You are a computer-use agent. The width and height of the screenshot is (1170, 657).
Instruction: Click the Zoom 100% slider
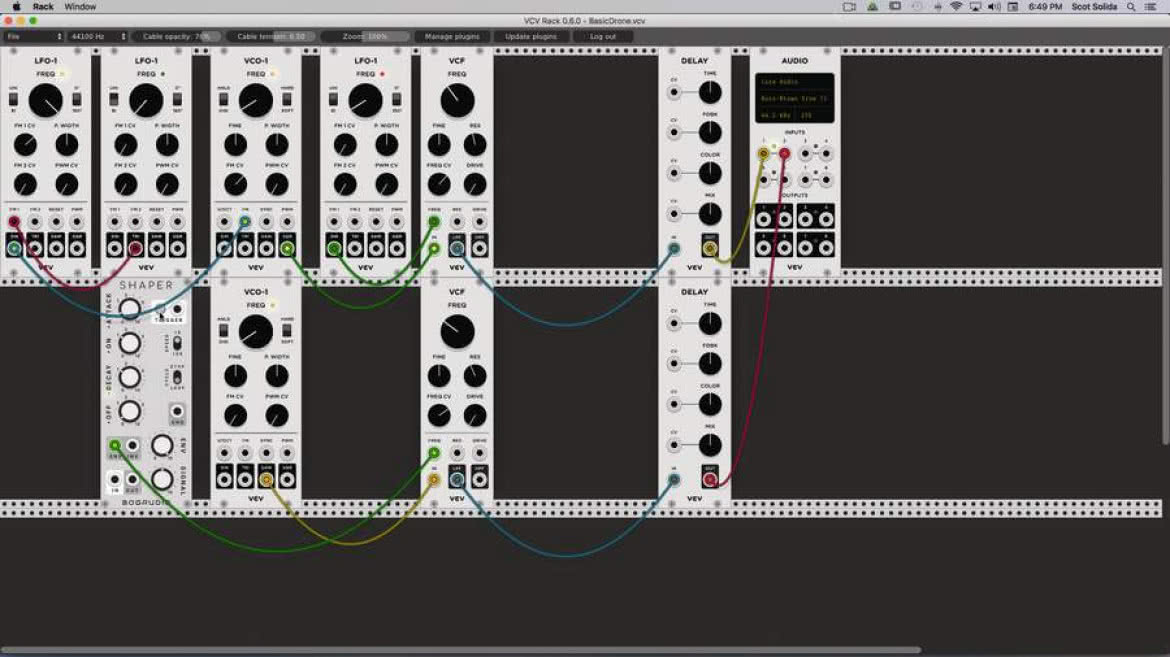366,36
